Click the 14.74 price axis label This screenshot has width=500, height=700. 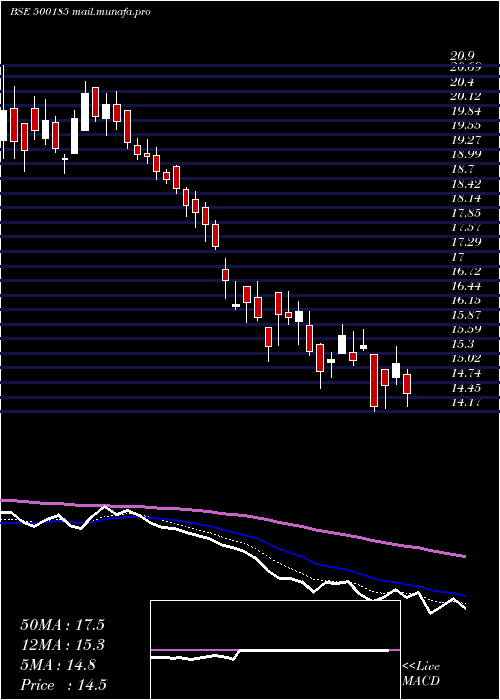pyautogui.click(x=466, y=373)
